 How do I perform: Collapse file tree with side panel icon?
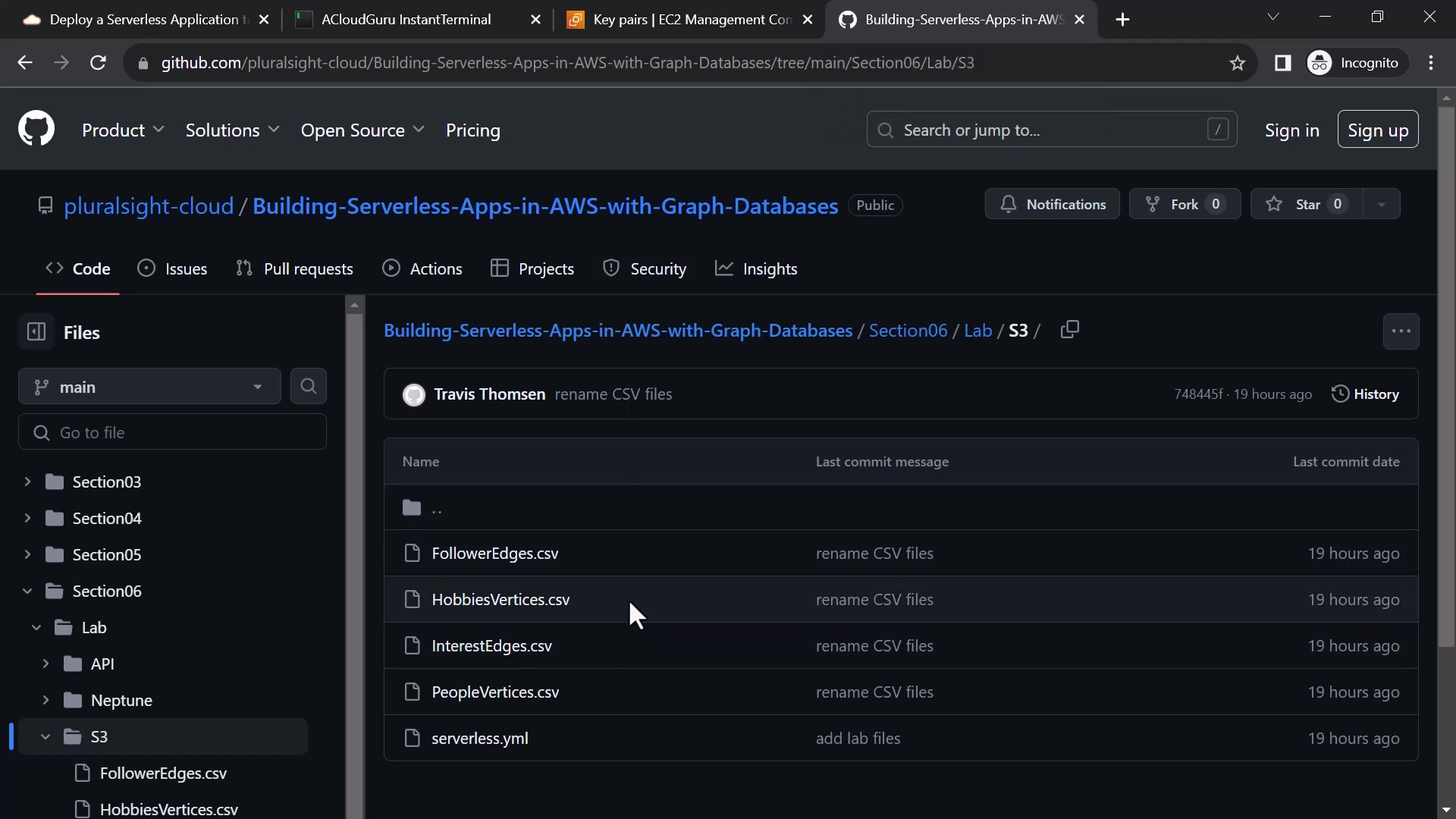36,332
